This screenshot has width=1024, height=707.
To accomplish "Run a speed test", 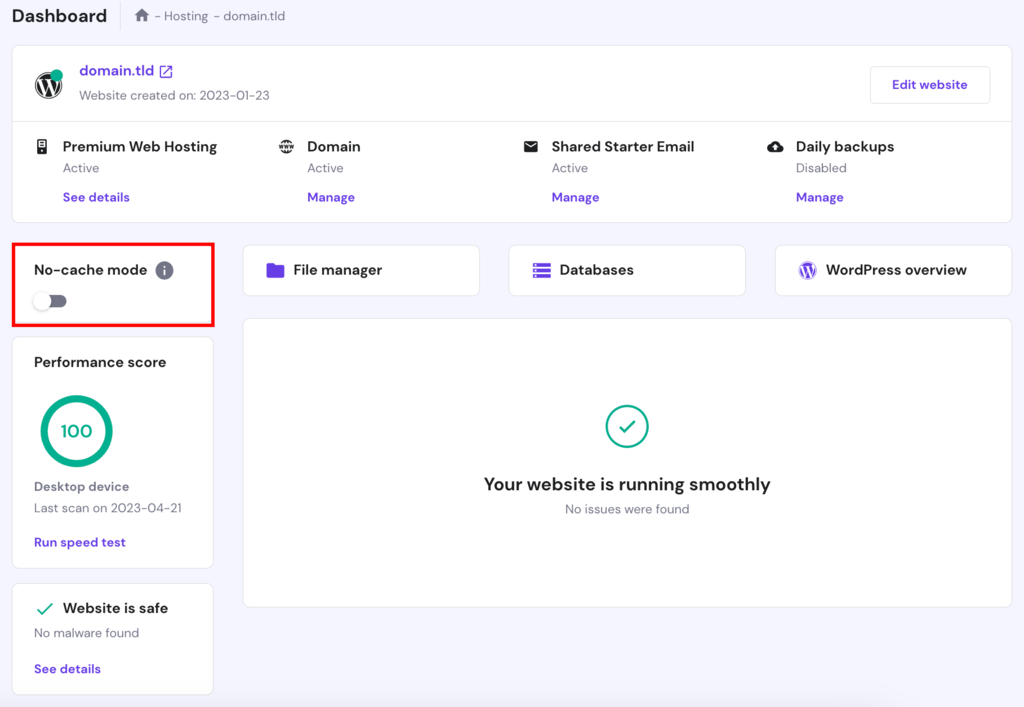I will click(79, 542).
